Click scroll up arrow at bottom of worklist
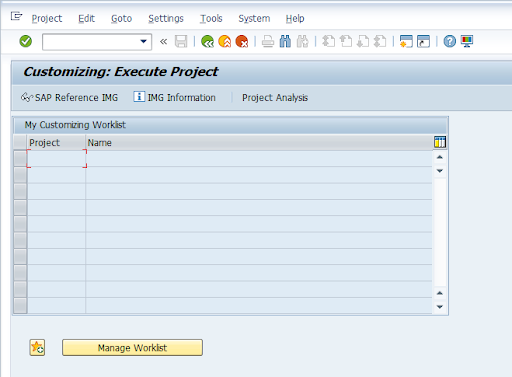512x377 pixels. click(x=440, y=293)
